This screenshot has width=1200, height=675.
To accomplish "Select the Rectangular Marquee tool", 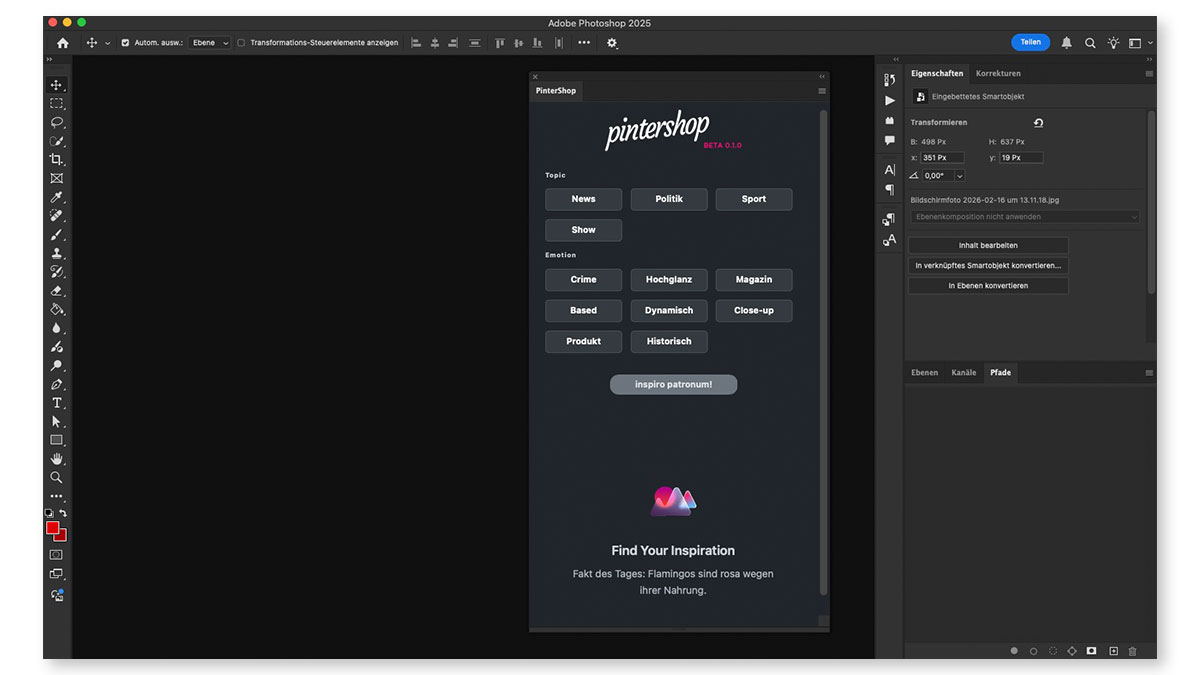I will [x=57, y=104].
